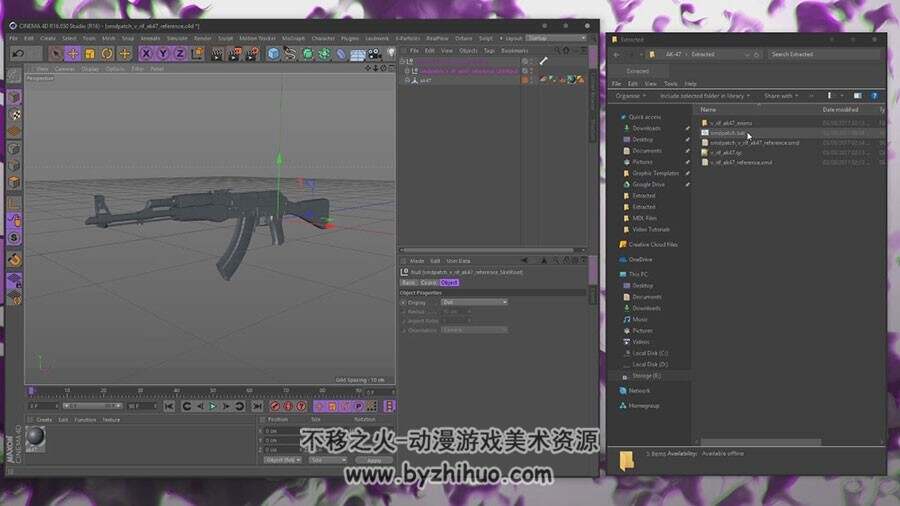
Task: Open the Display dropdown in Object Properties
Action: click(474, 302)
